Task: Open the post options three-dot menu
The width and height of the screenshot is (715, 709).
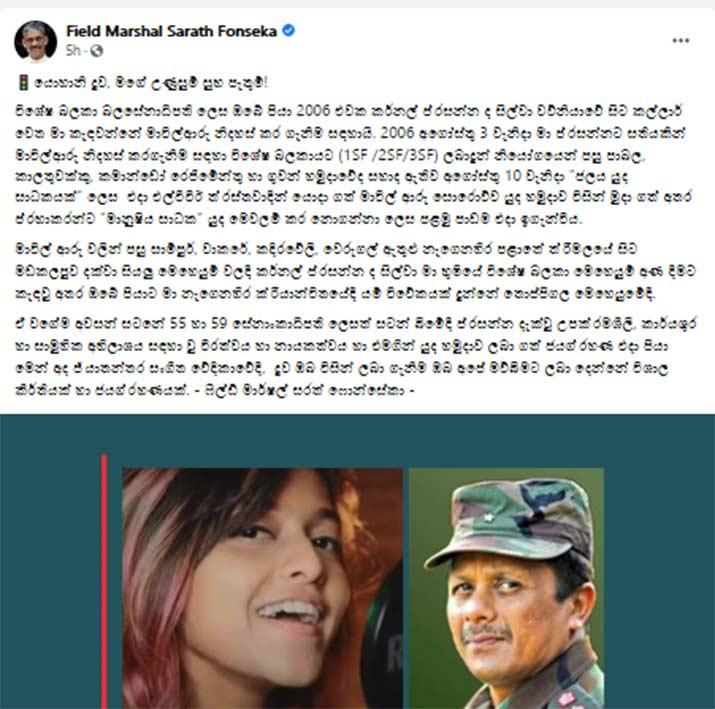Action: 680,41
